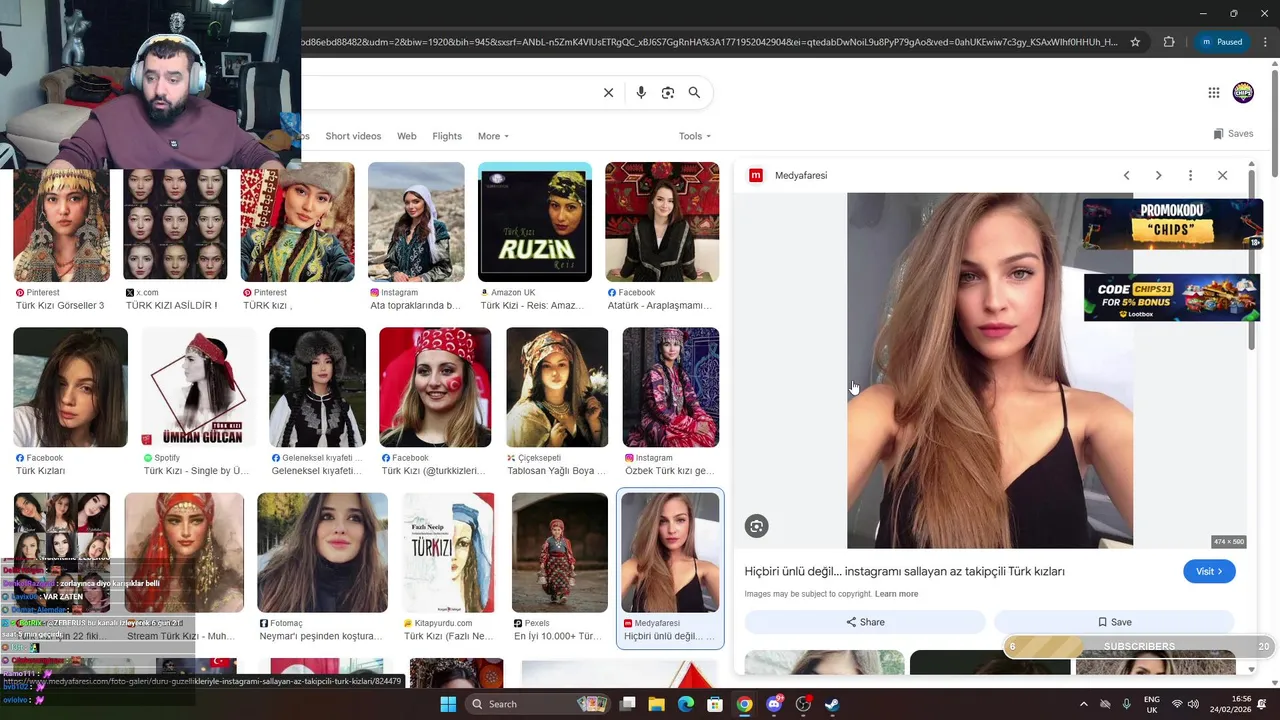This screenshot has height=720, width=1280.
Task: Open the Google account avatar
Action: point(1243,93)
